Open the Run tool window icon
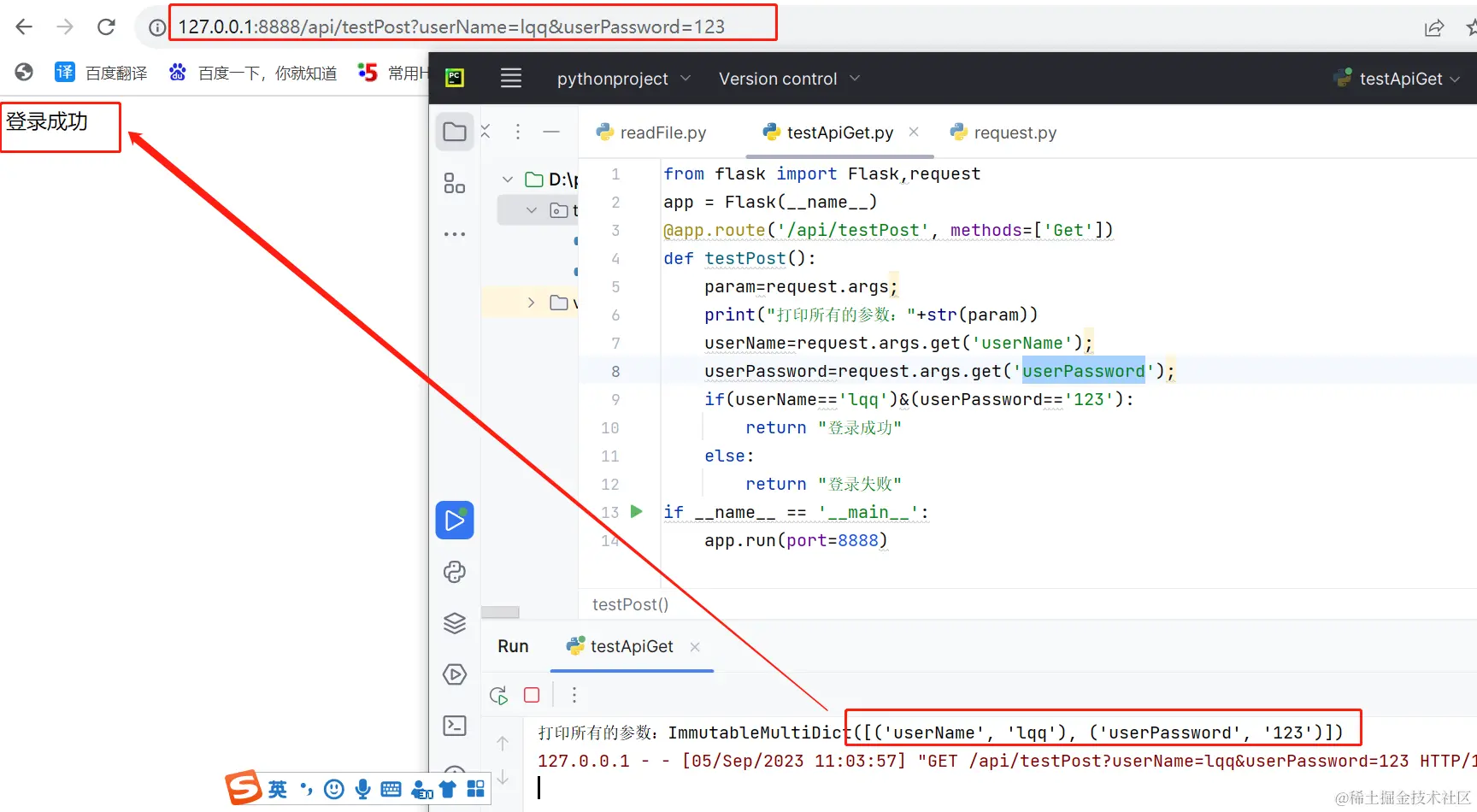 [455, 520]
